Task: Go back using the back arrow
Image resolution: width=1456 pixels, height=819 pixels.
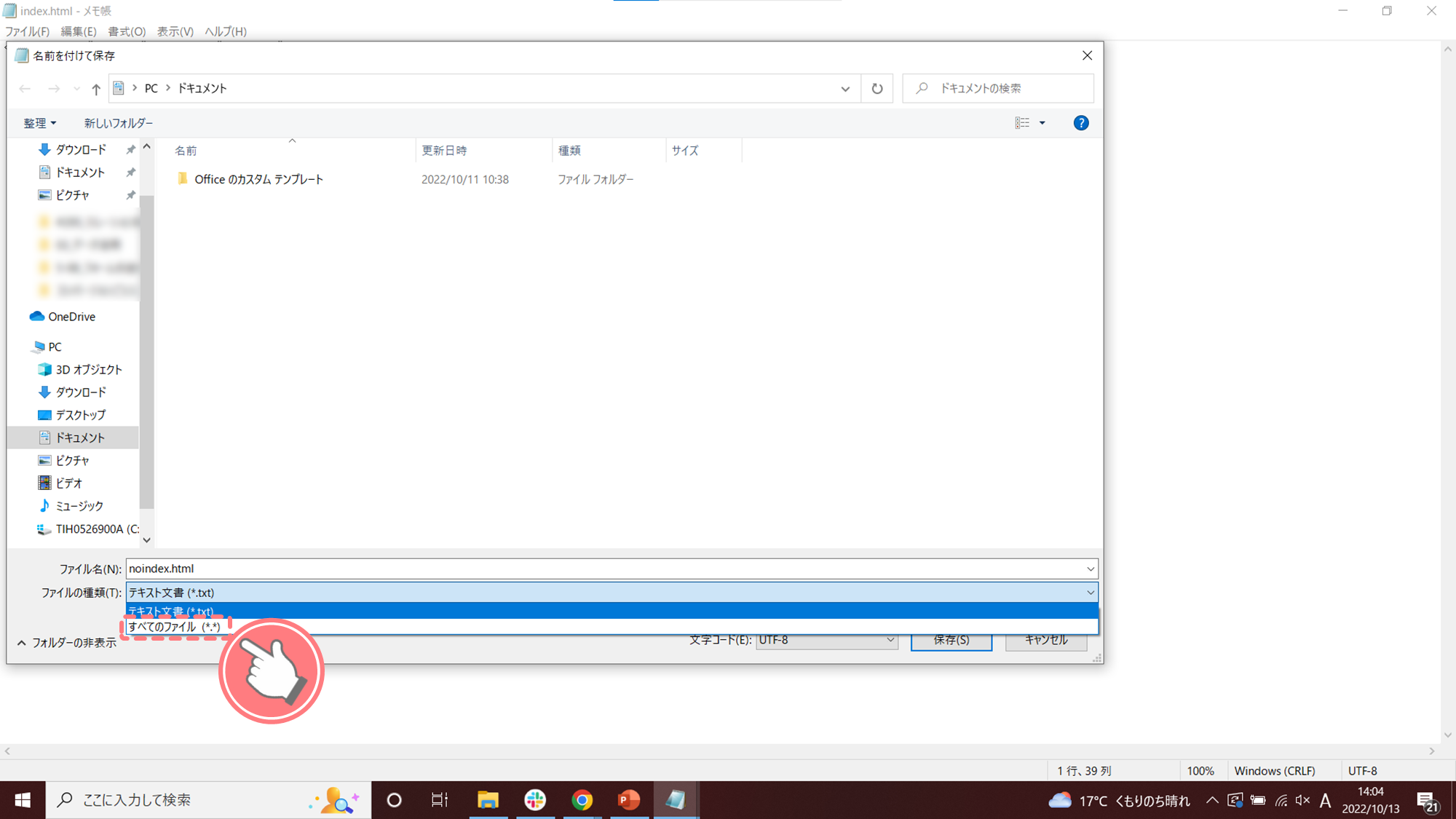Action: (25, 88)
